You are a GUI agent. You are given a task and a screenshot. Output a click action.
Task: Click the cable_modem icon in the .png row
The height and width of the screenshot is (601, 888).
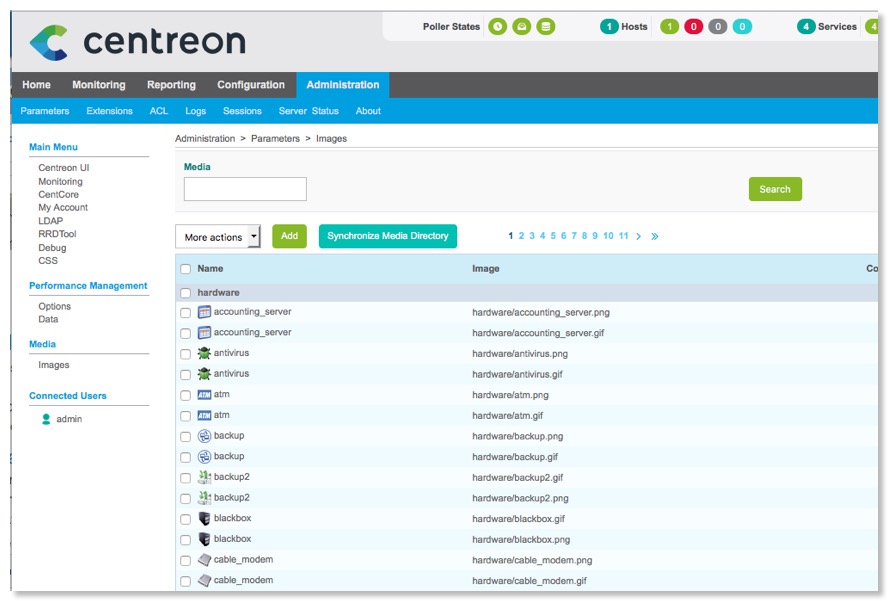(x=204, y=560)
